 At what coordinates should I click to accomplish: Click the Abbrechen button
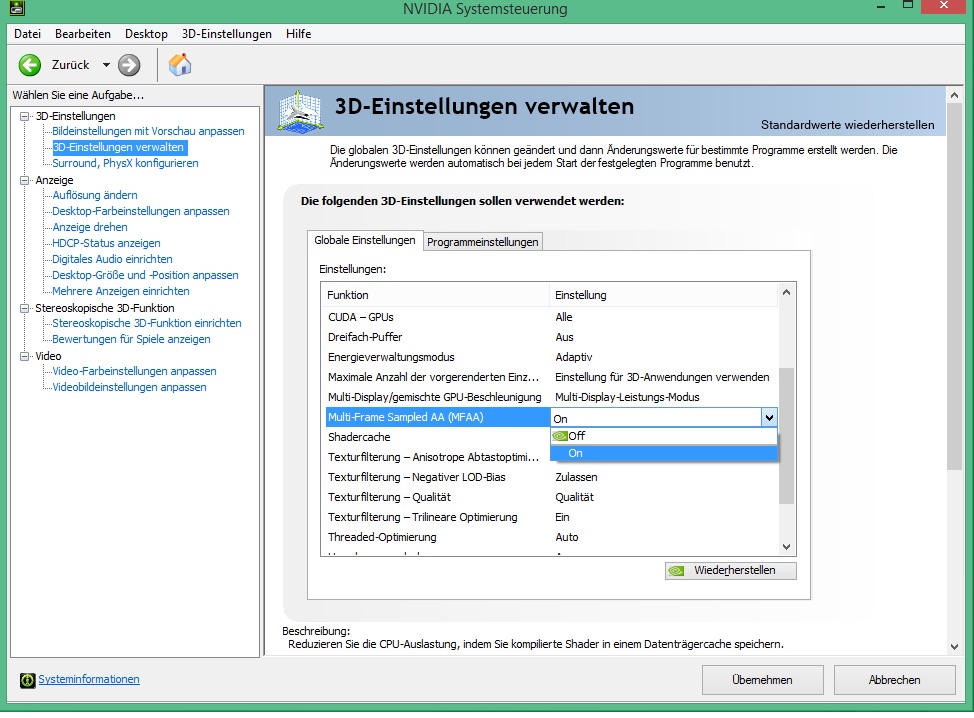[894, 680]
